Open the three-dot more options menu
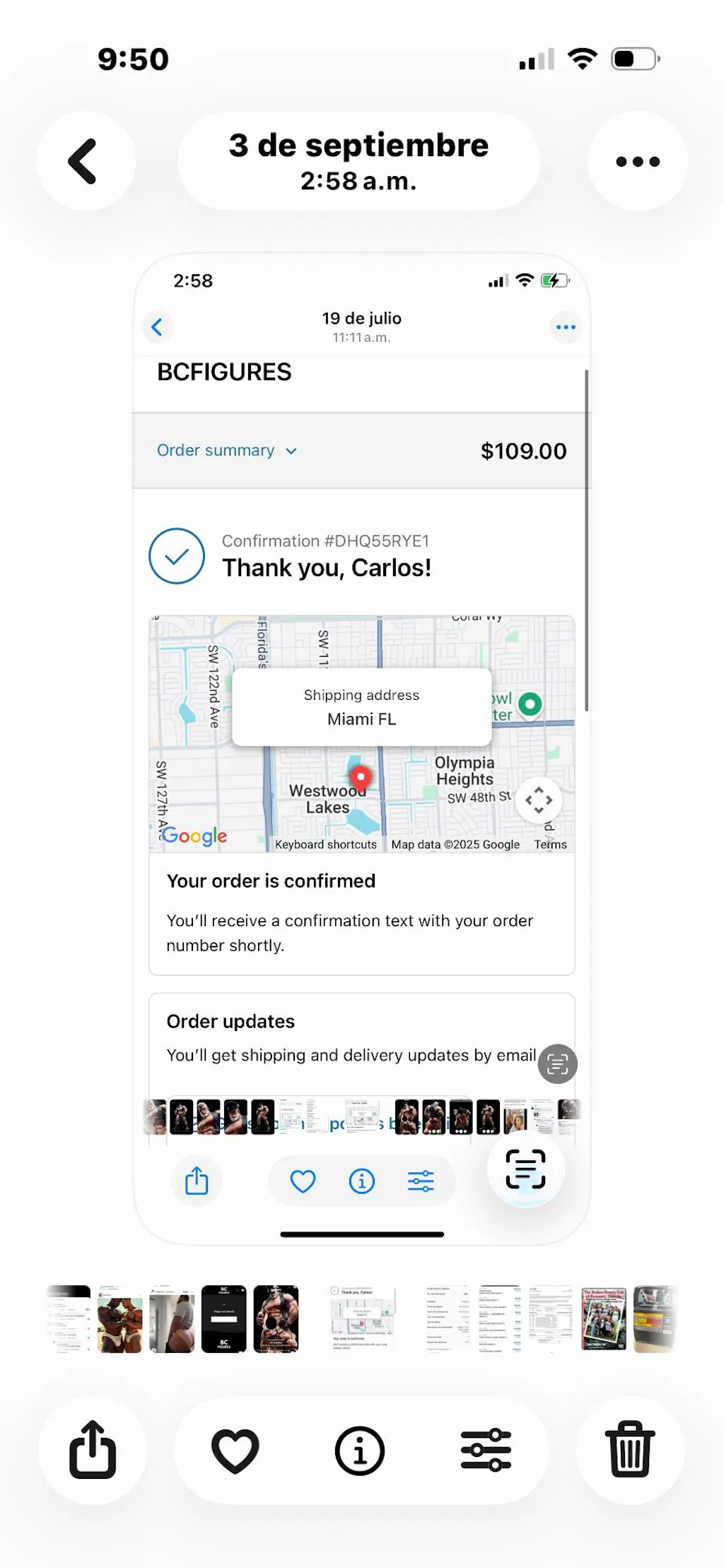This screenshot has width=724, height=1568. [638, 161]
